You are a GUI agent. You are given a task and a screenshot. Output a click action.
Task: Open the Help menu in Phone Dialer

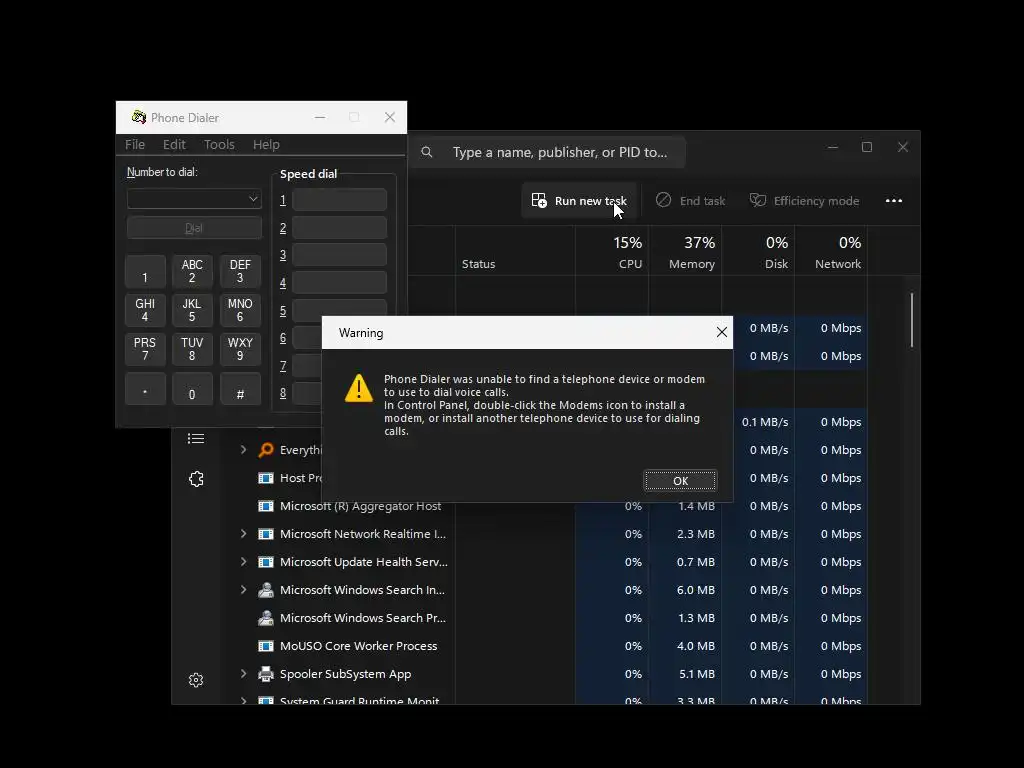pyautogui.click(x=266, y=144)
